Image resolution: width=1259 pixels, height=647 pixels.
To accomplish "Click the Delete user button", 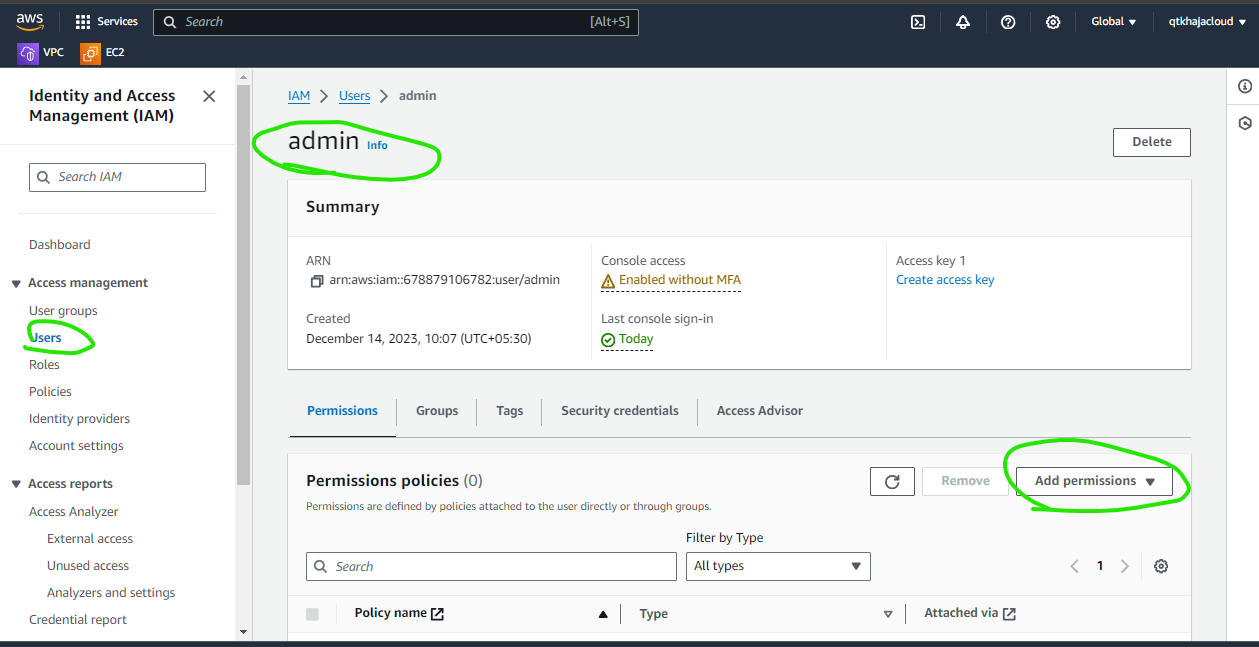I will (x=1152, y=142).
